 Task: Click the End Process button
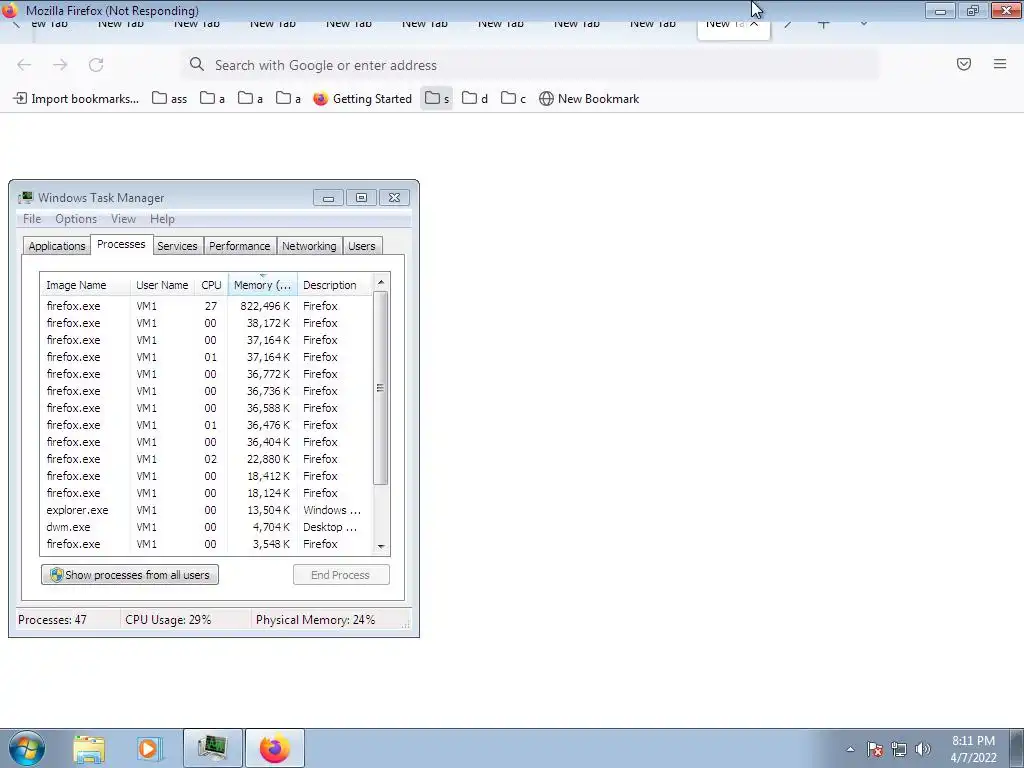coord(341,575)
